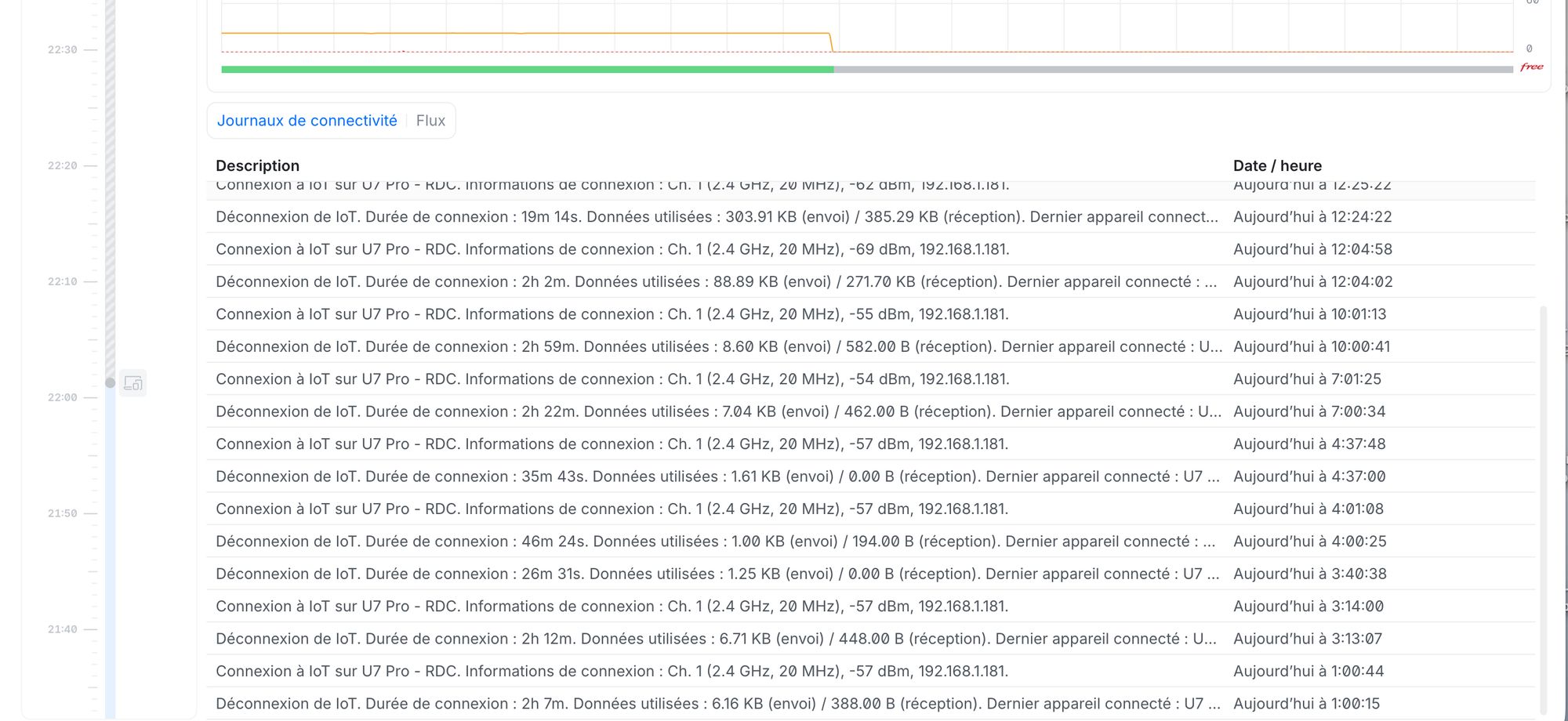Select the disconnection row lasting 2h 2m
The height and width of the screenshot is (721, 1568).
pos(870,281)
